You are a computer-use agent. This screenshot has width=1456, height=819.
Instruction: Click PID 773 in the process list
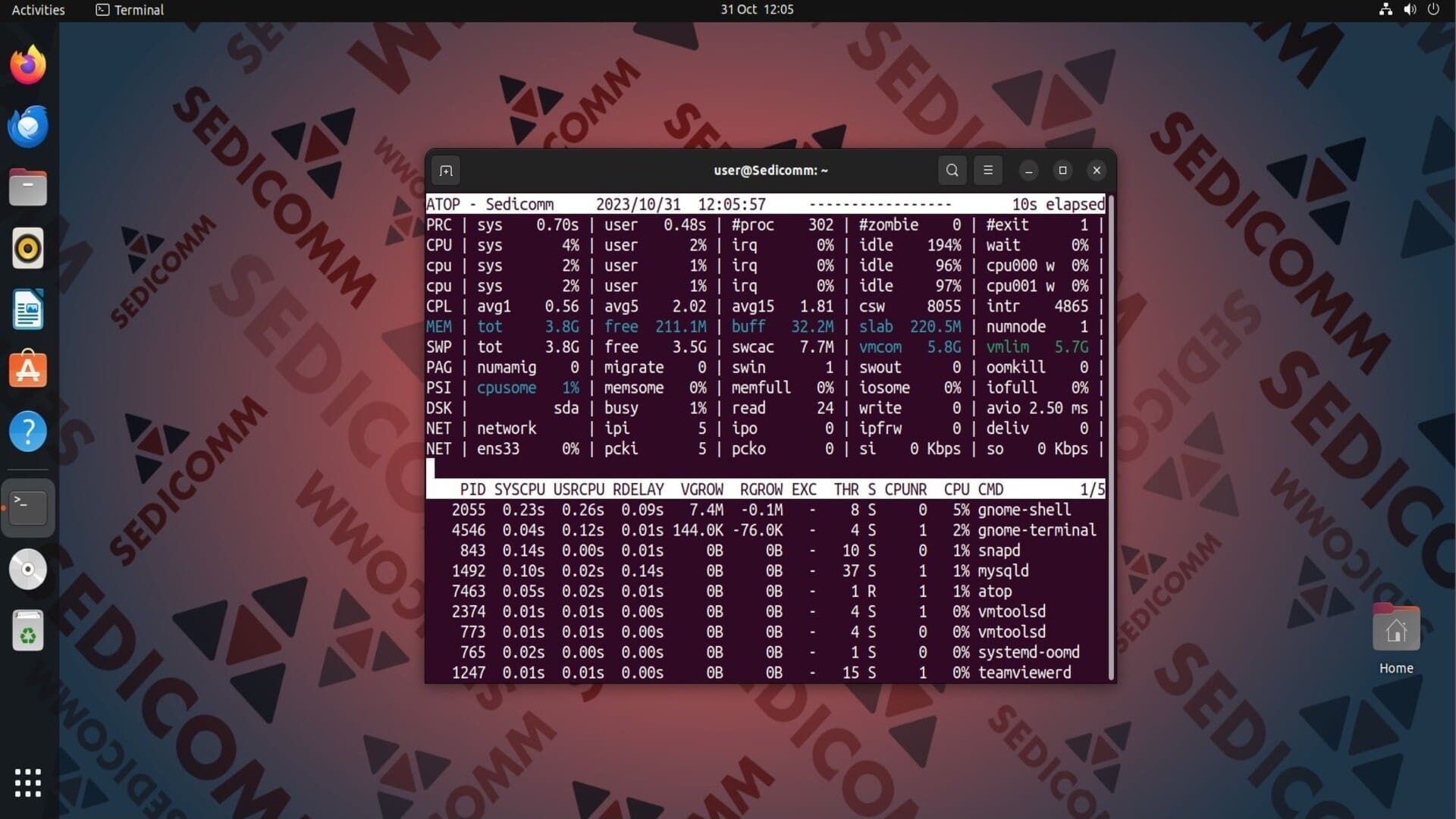point(472,632)
